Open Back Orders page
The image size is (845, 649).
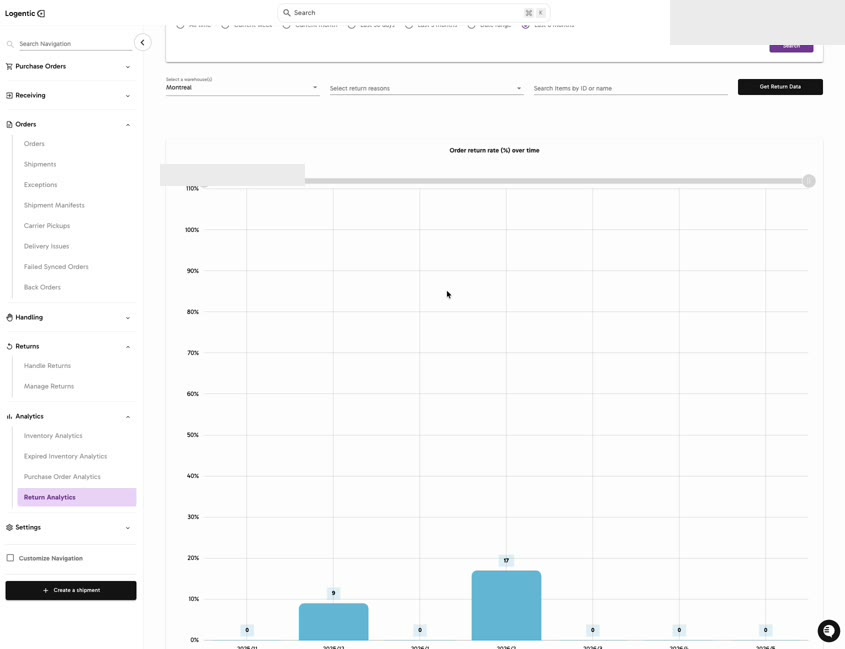coord(42,287)
